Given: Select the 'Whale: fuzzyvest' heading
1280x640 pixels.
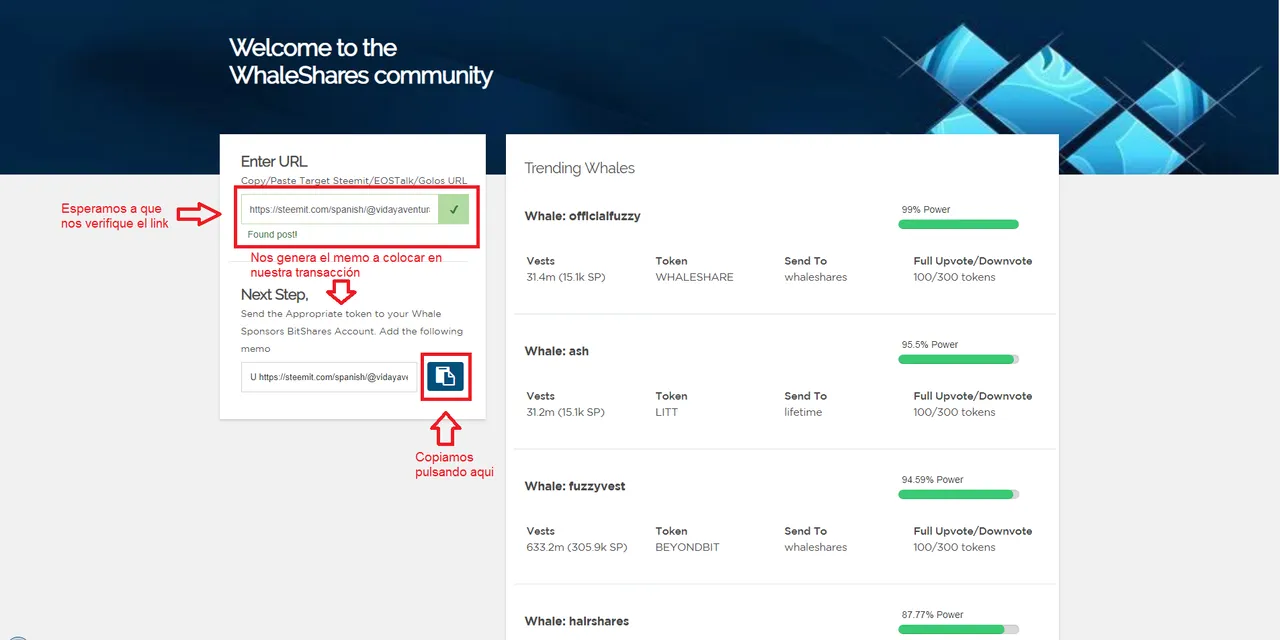Looking at the screenshot, I should [x=575, y=486].
